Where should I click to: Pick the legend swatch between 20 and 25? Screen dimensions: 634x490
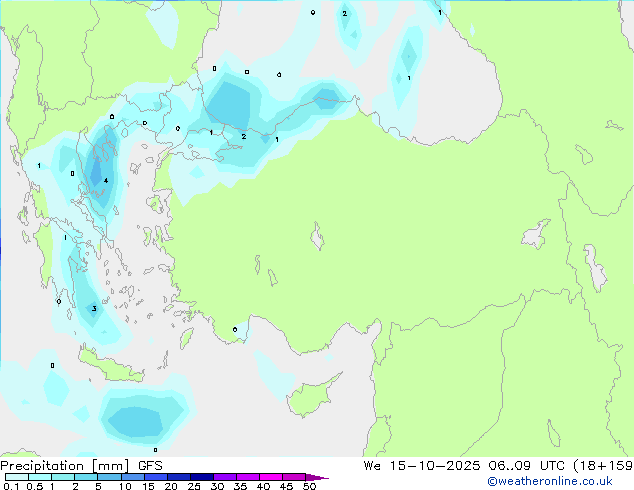click(179, 477)
